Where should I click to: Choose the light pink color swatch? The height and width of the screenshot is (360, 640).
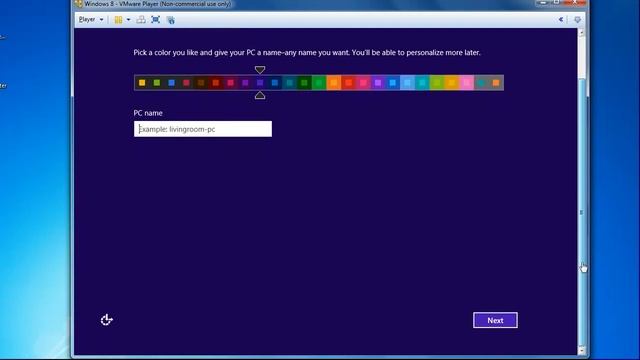coord(467,83)
